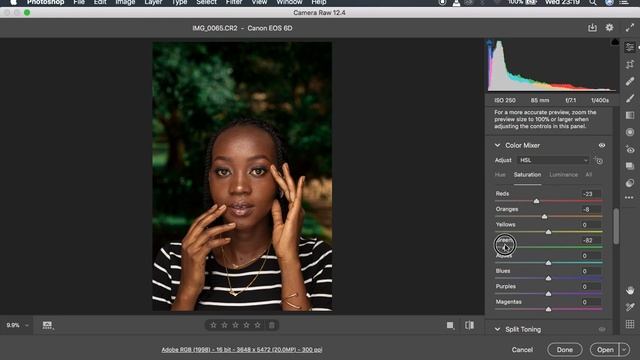
Task: Open macOS Spotlight search icon
Action: coord(592,2)
